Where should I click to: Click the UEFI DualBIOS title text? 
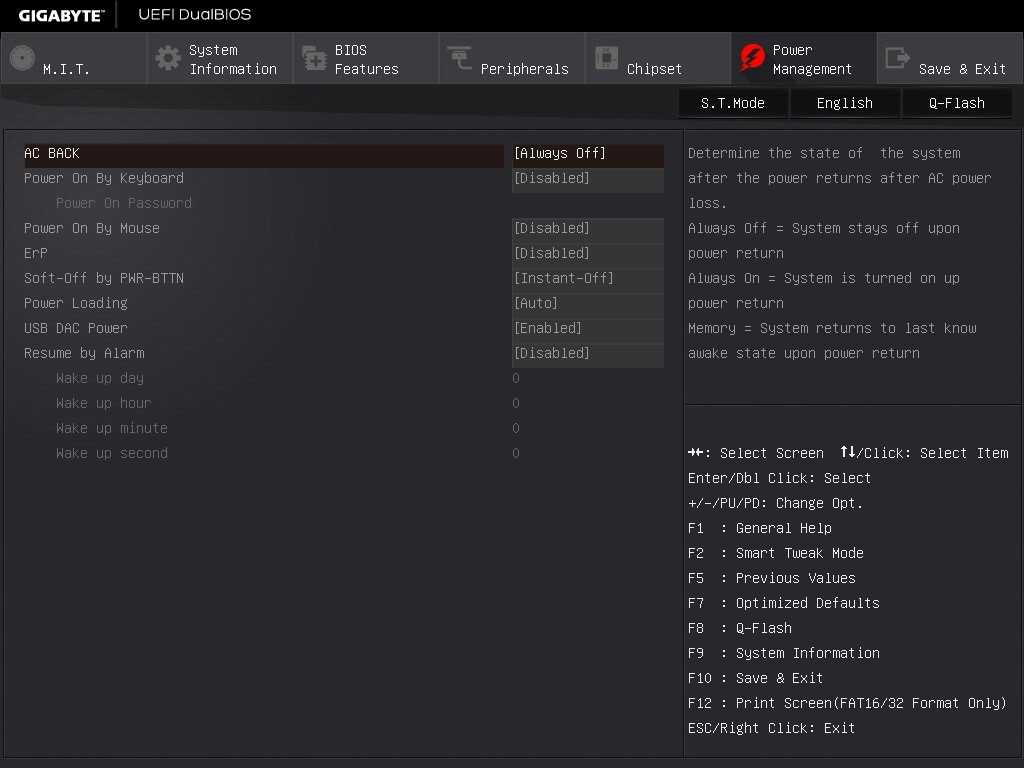click(195, 14)
